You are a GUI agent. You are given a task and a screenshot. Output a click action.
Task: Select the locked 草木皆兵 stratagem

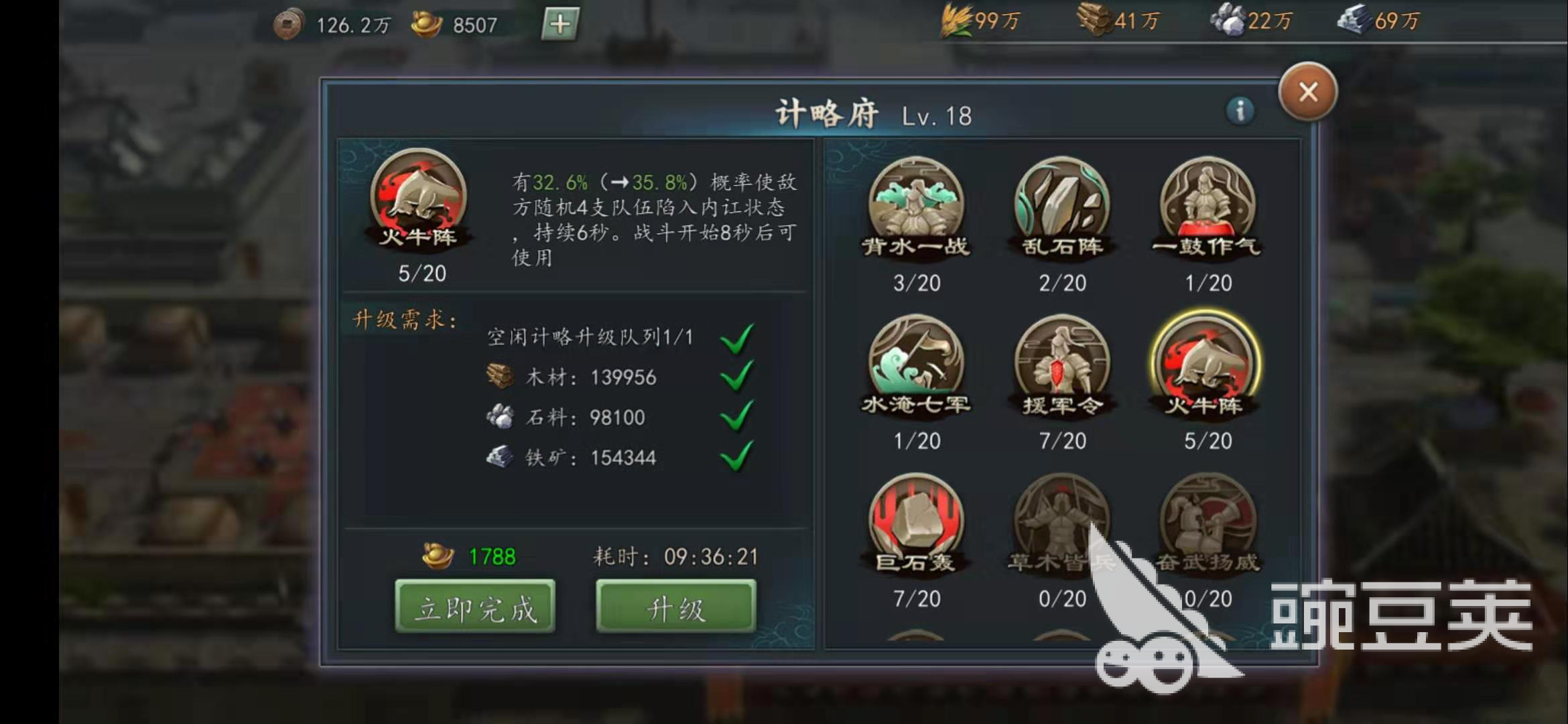tap(1062, 521)
